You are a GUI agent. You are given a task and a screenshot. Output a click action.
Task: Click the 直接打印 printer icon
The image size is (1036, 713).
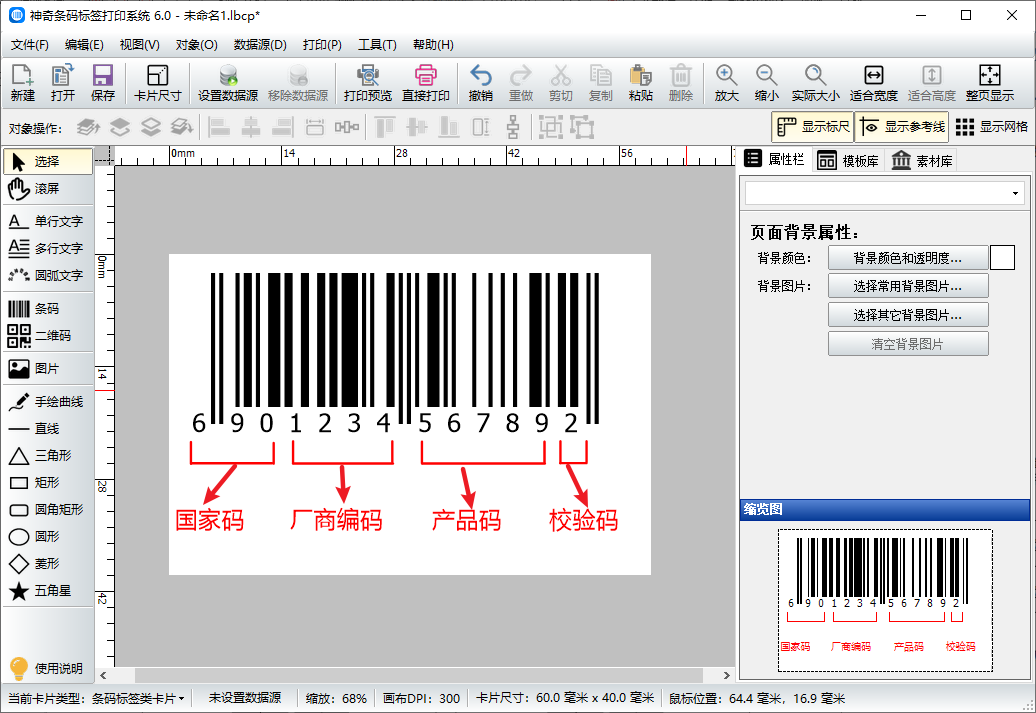pos(426,83)
